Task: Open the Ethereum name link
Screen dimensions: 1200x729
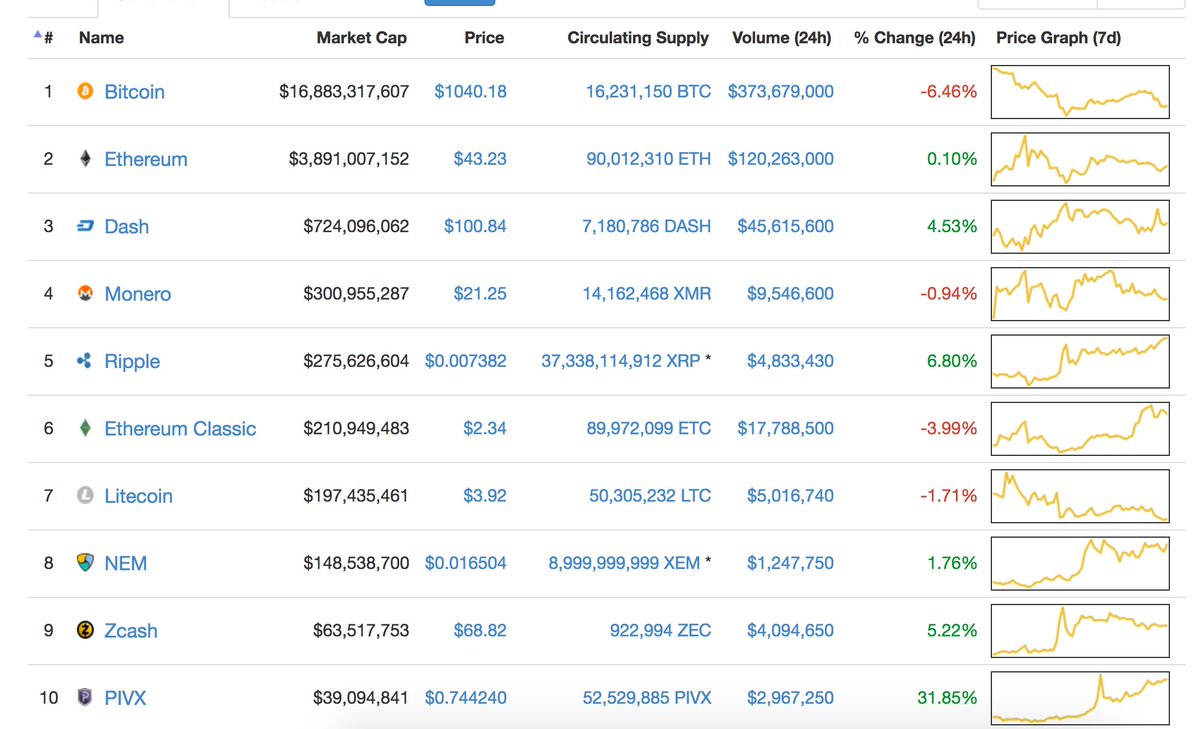Action: [145, 159]
